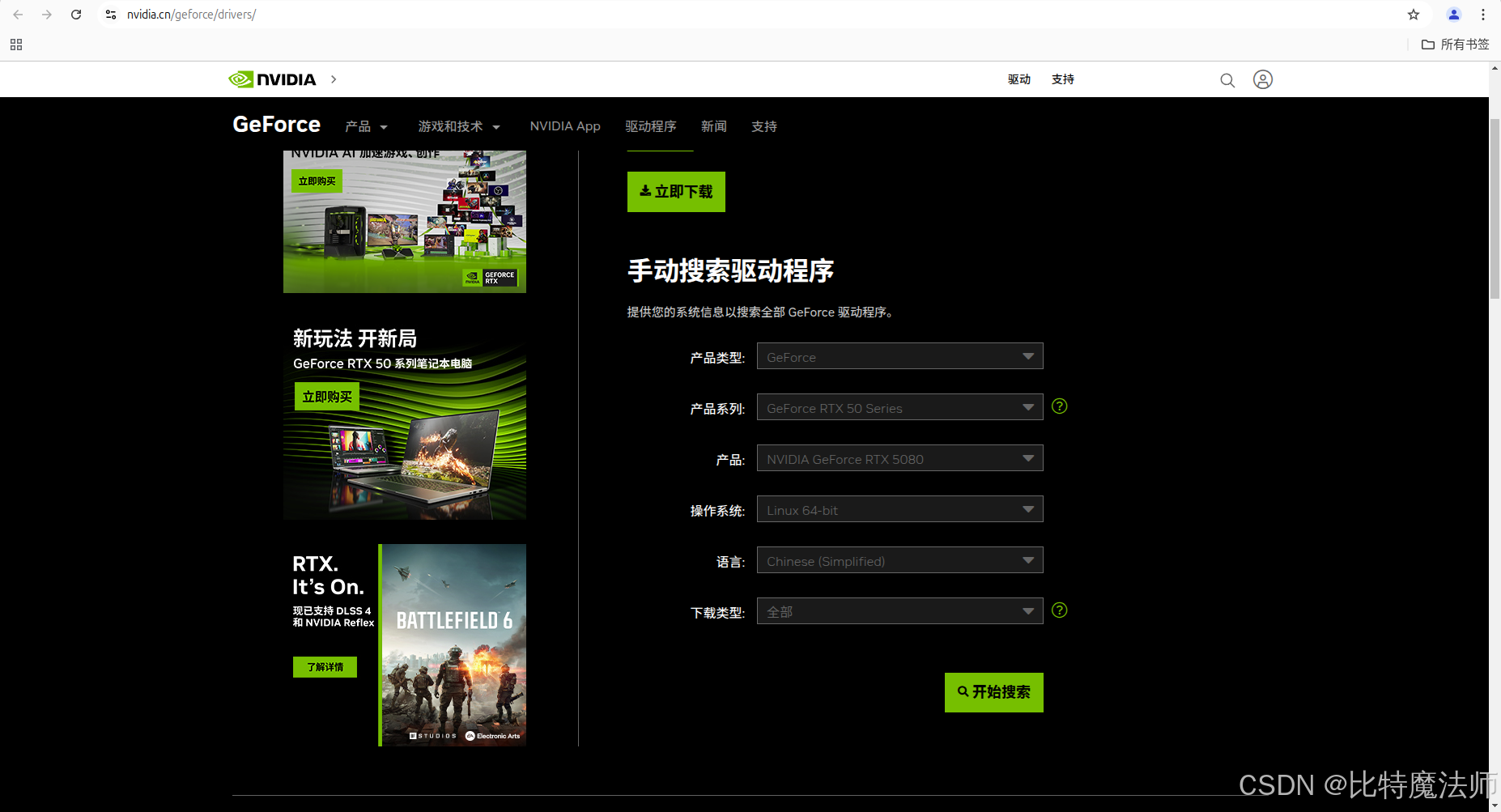Click 立即购买 on RTX 50 laptop ad

point(327,397)
